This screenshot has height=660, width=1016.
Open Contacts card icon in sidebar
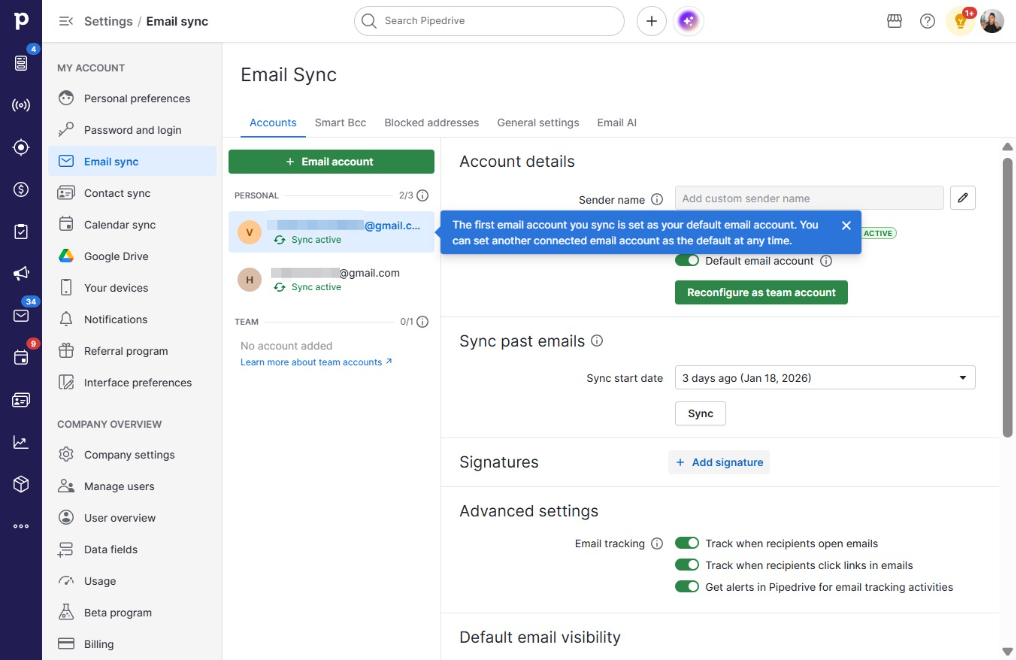[21, 400]
